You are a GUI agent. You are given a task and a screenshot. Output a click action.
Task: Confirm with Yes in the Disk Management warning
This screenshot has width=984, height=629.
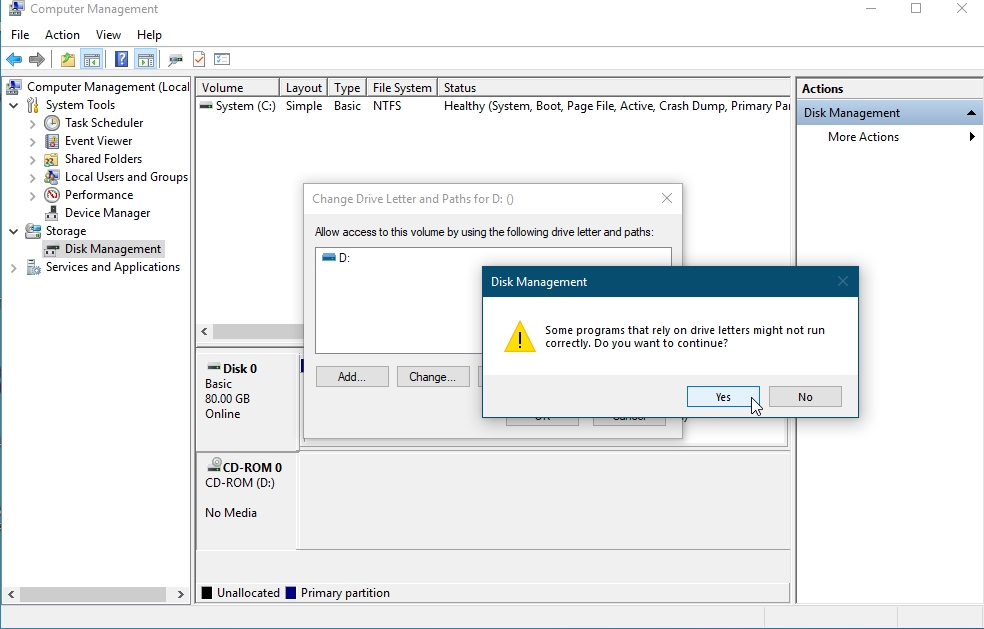click(x=723, y=397)
